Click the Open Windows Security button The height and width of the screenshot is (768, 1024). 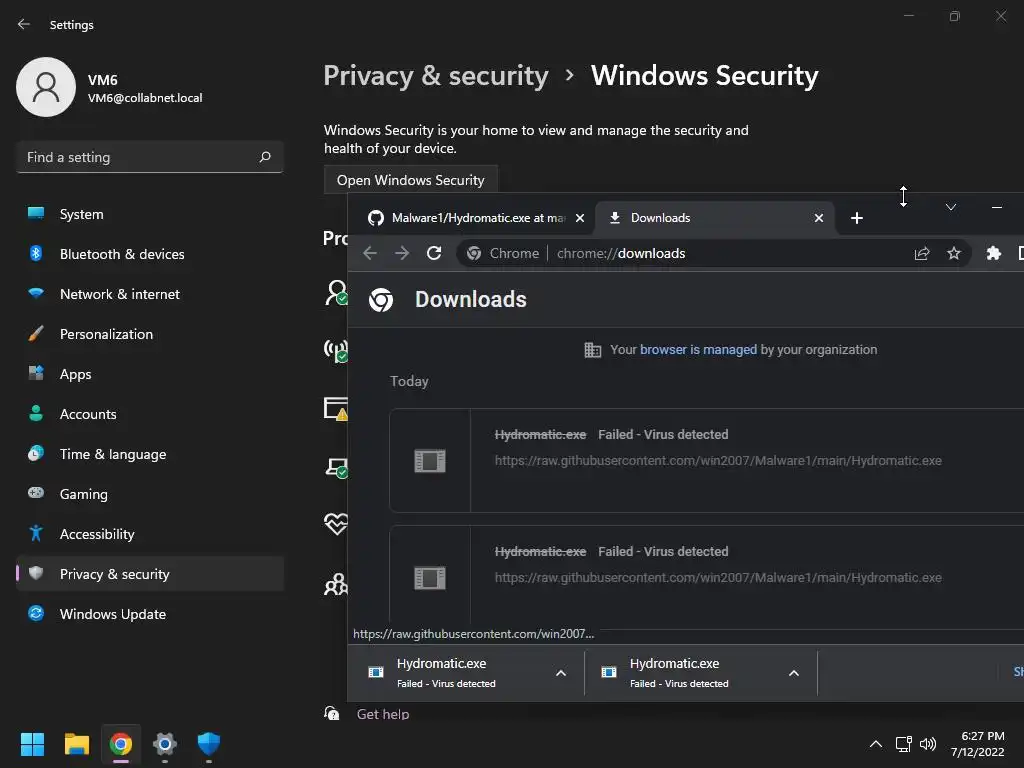[410, 180]
